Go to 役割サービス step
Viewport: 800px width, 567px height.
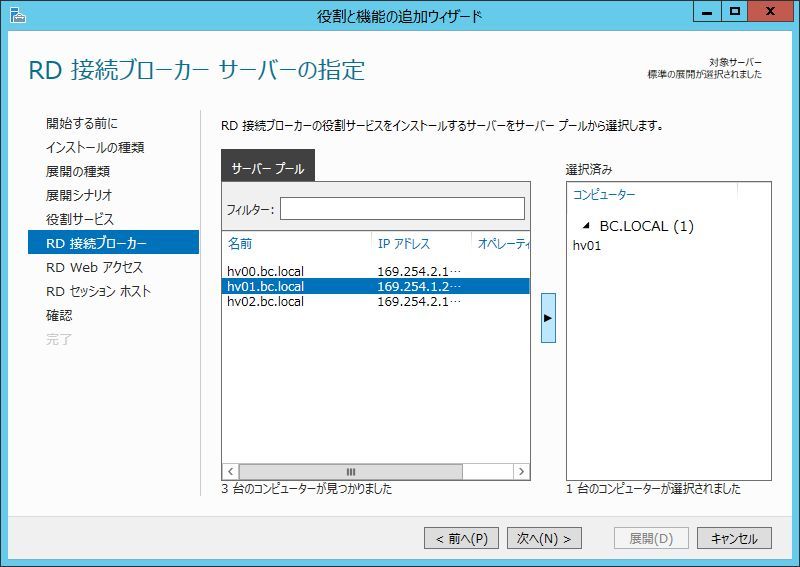point(80,219)
